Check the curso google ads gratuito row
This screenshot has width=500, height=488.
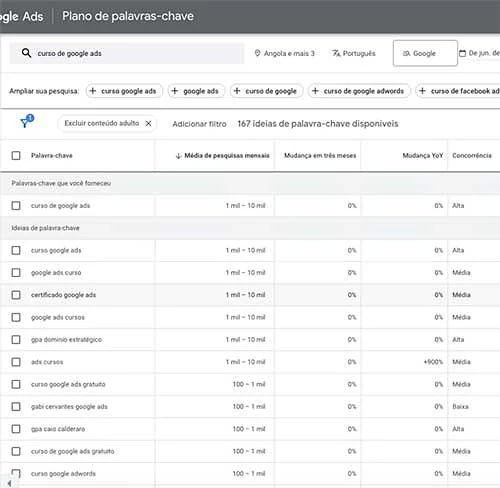pos(16,384)
